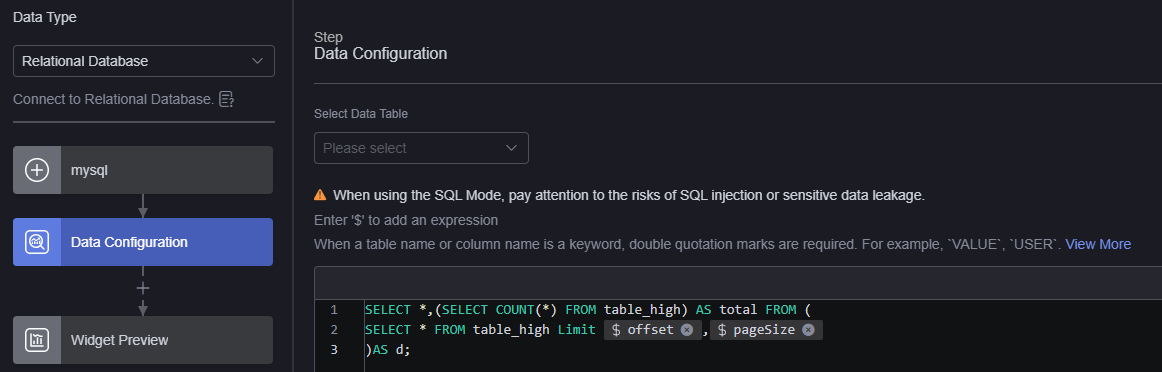Screen dimensions: 1162x372
Task: Click the Please select chevron arrow
Action: [511, 148]
